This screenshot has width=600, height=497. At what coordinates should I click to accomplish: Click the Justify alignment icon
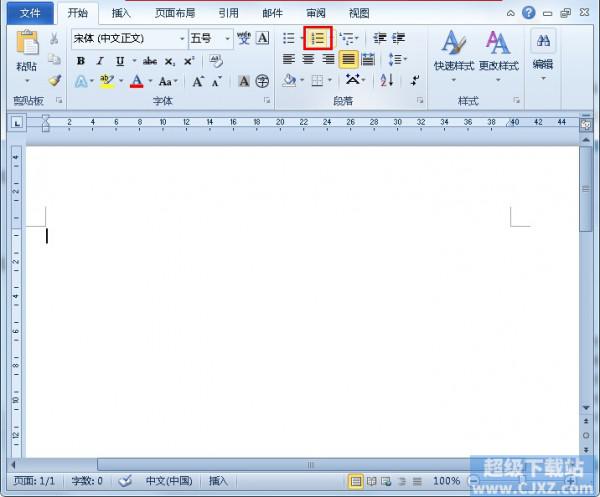pyautogui.click(x=348, y=59)
